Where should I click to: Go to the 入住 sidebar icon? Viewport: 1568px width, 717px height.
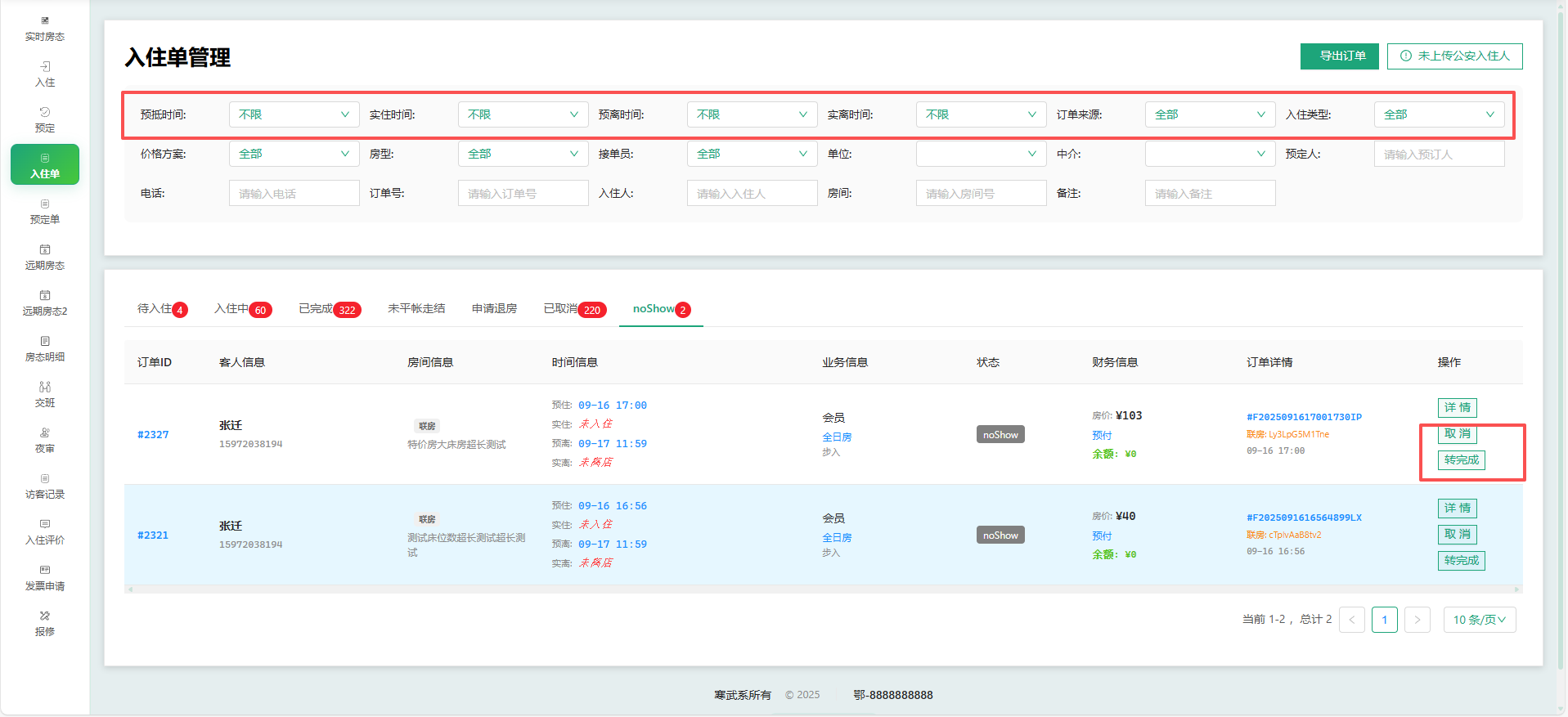click(x=45, y=67)
